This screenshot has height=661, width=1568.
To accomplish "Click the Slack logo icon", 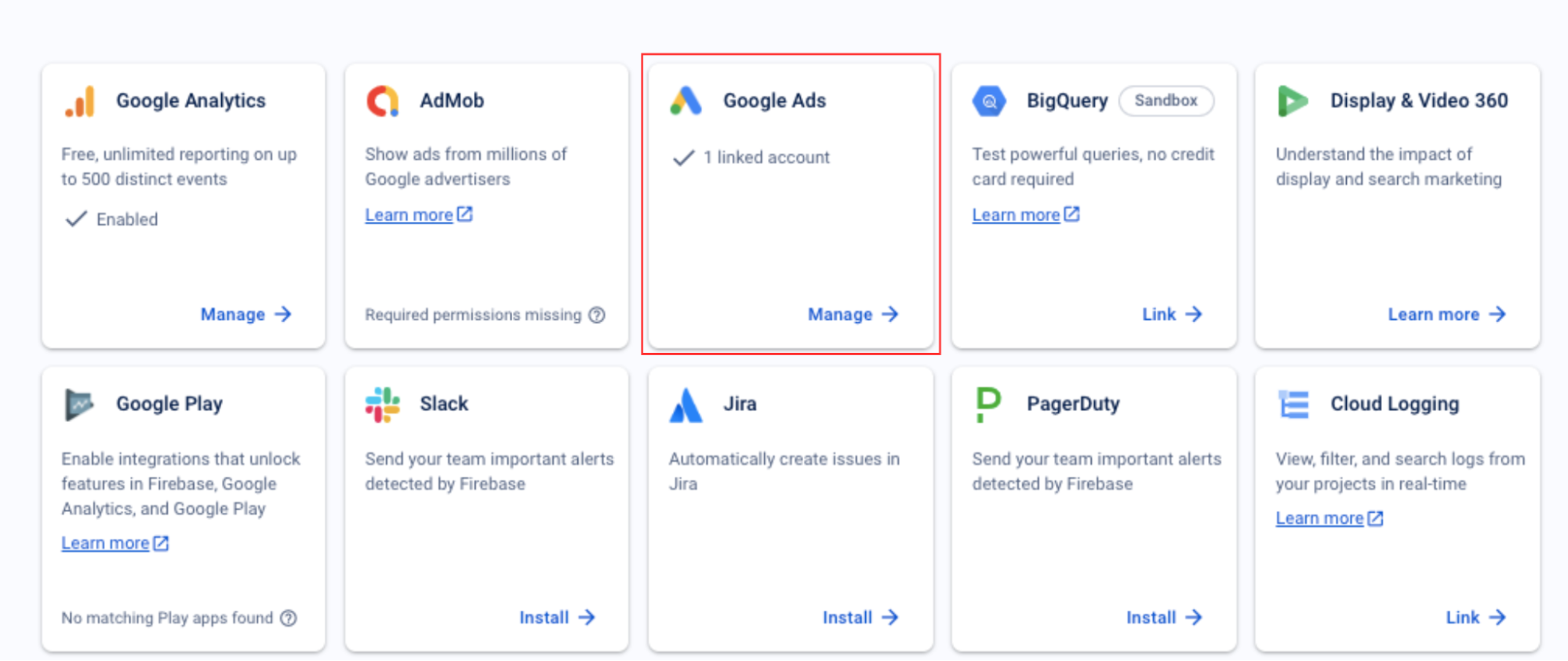I will tap(383, 405).
